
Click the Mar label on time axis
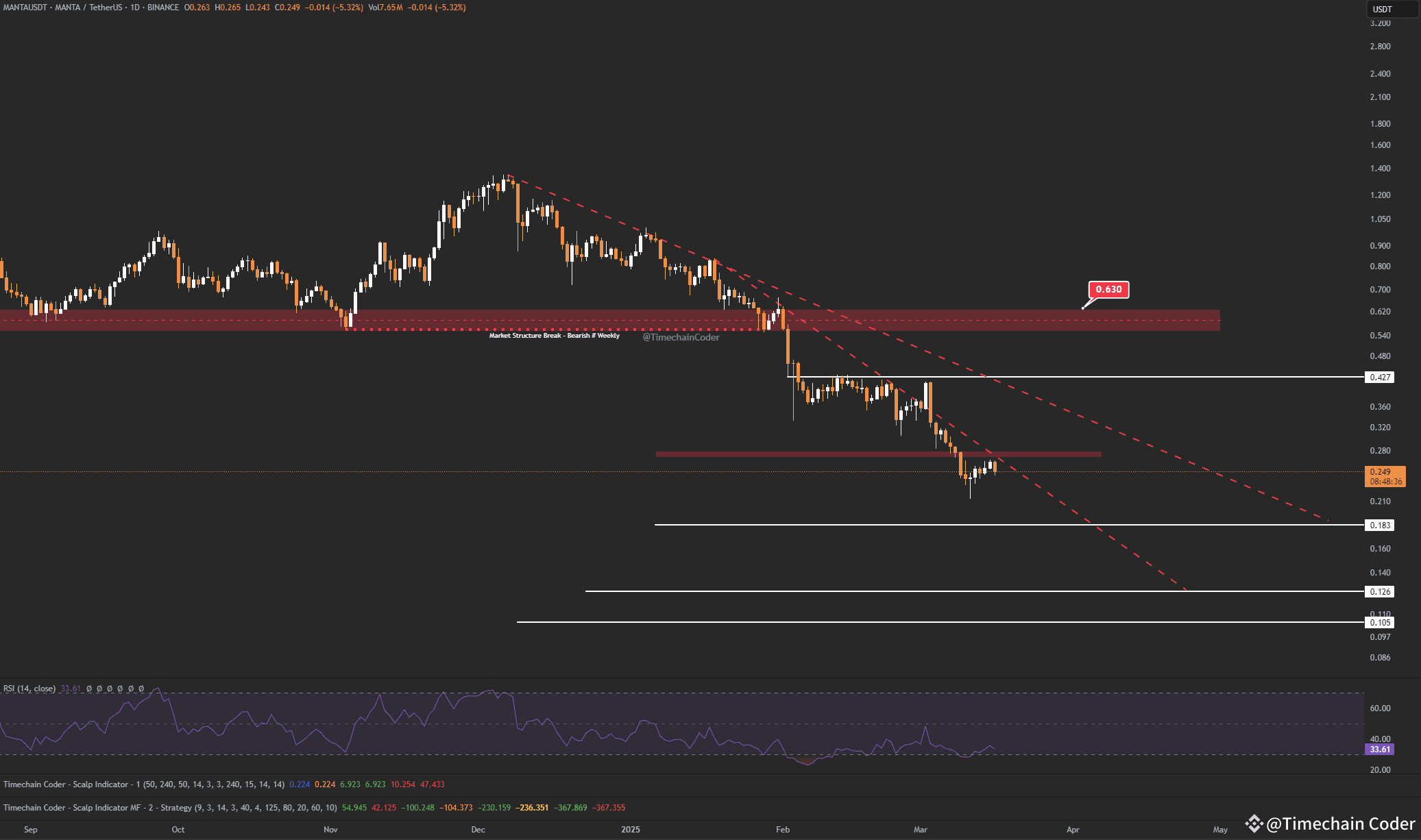point(921,830)
